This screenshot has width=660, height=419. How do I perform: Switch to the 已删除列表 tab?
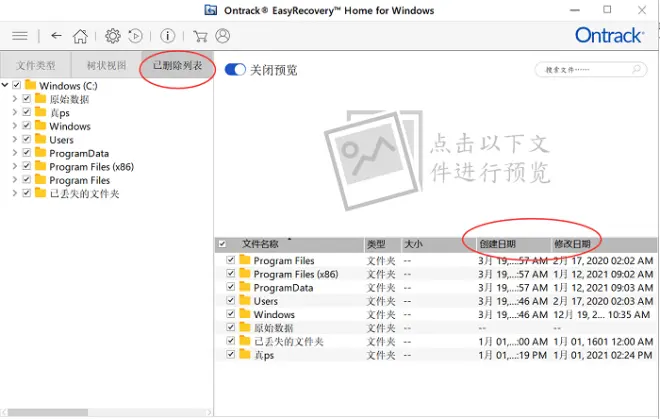point(178,65)
